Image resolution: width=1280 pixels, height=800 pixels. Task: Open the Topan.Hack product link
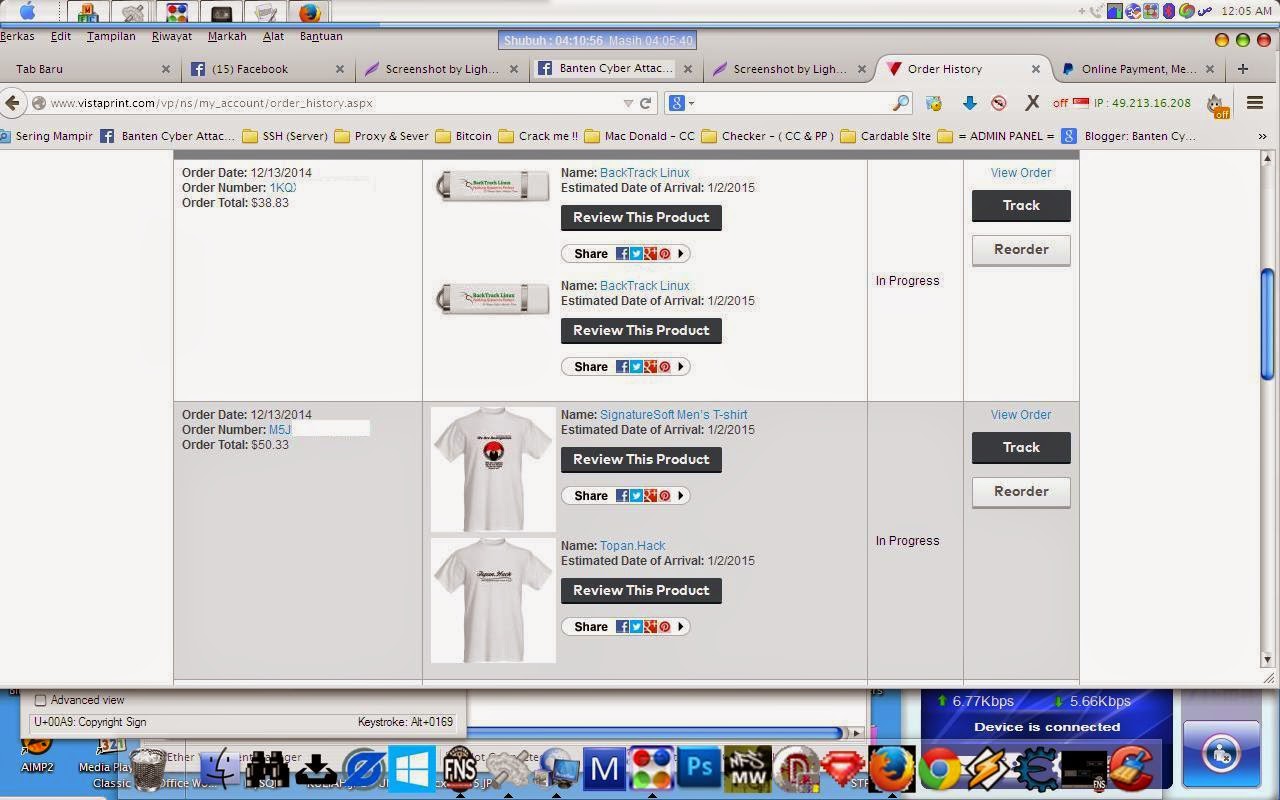click(632, 546)
